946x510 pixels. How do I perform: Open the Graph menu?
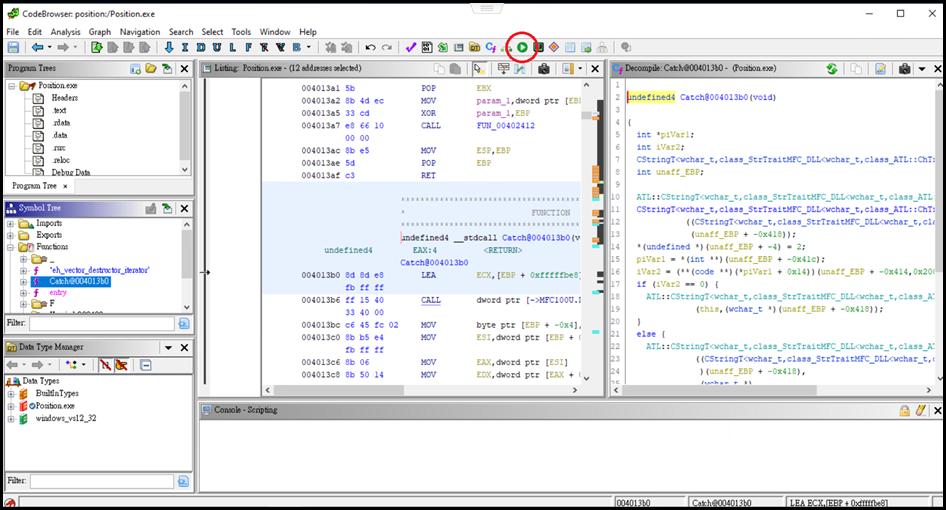click(100, 31)
